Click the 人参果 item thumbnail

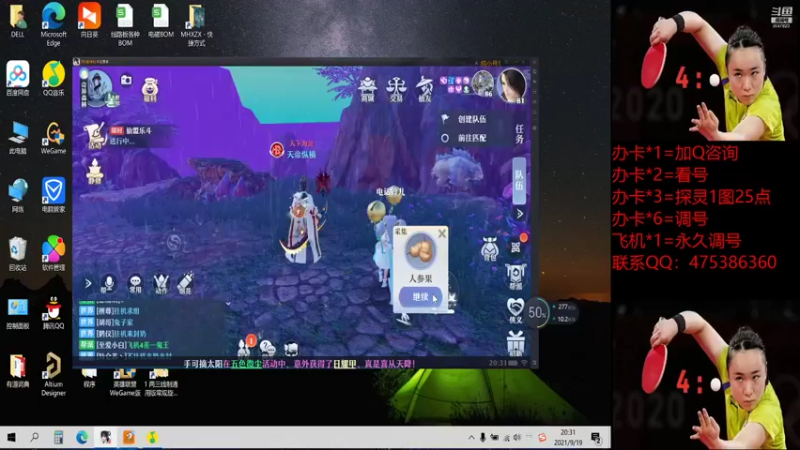tap(420, 251)
